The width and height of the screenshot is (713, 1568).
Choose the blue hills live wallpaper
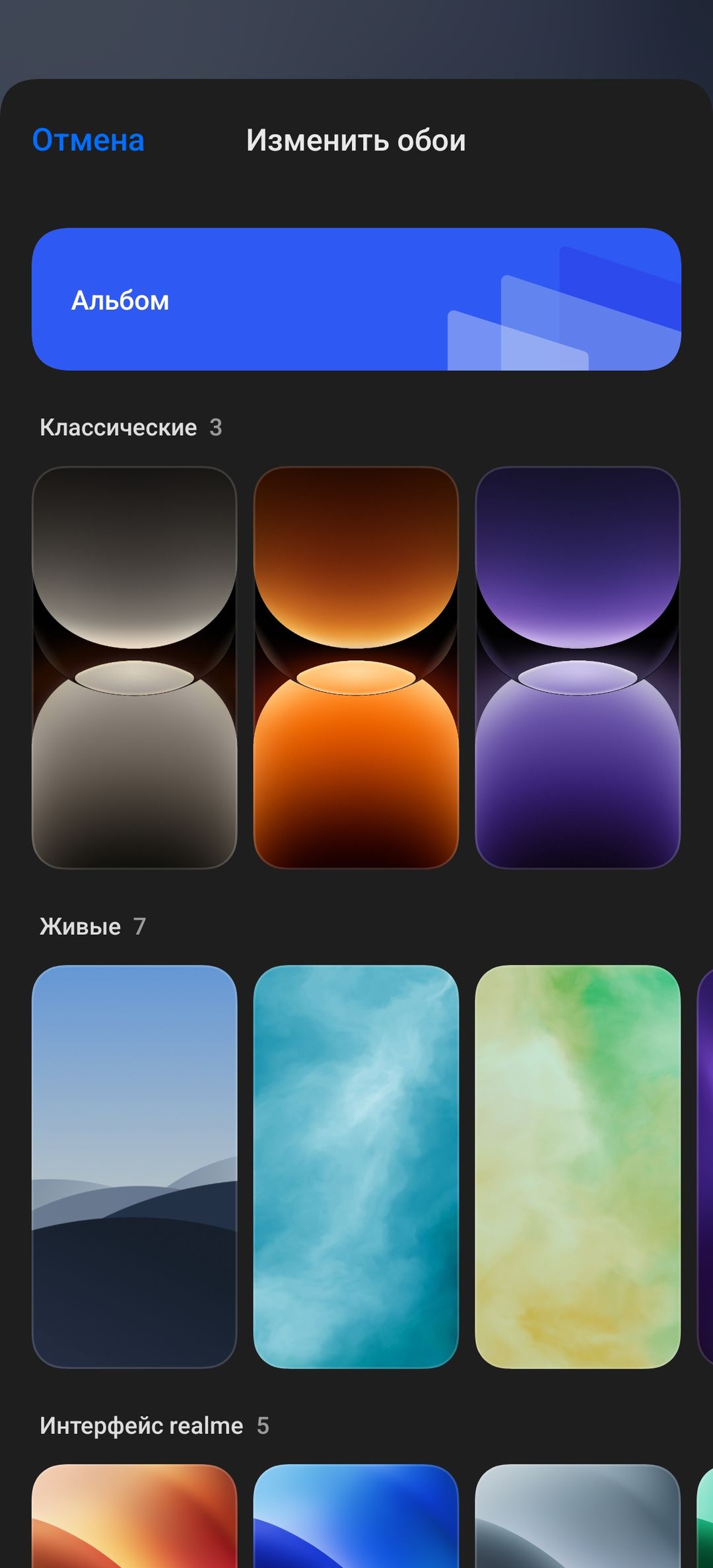(135, 1167)
